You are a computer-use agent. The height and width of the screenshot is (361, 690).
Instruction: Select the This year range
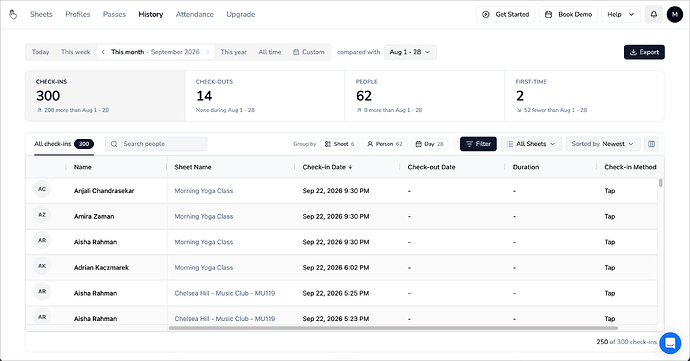(x=233, y=52)
